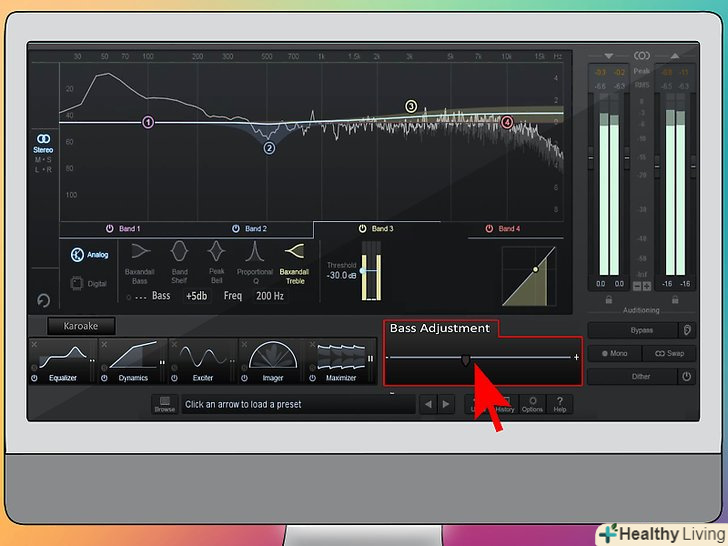Image resolution: width=728 pixels, height=546 pixels.
Task: Enable Analog EQ mode
Action: coord(90,254)
